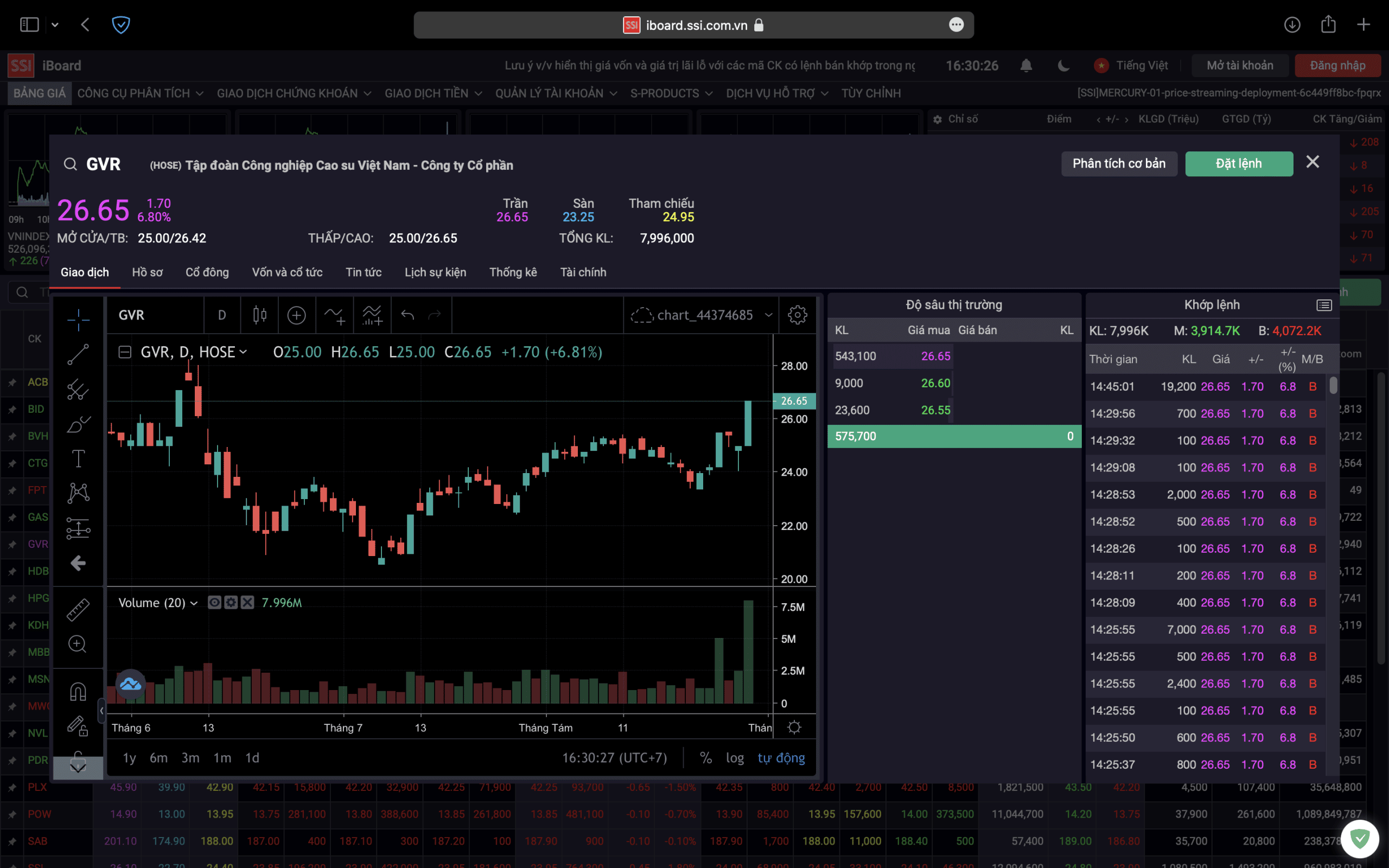The height and width of the screenshot is (868, 1389).
Task: Toggle percent scale on chart
Action: click(706, 758)
